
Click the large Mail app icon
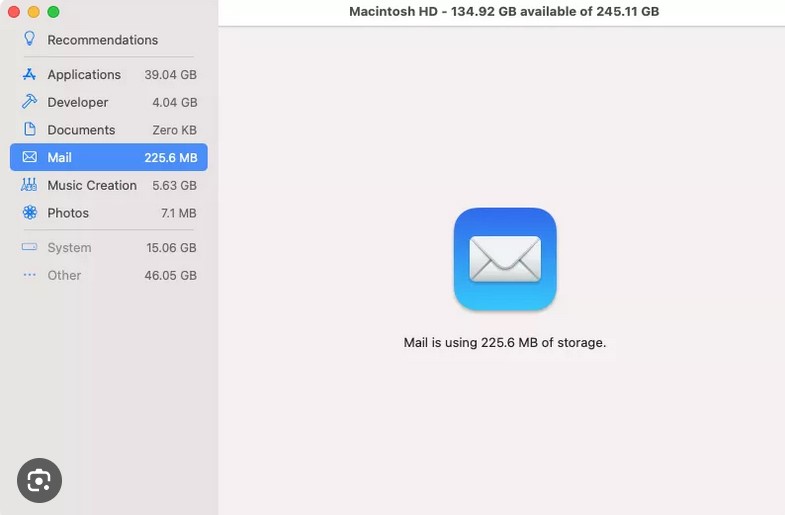[x=505, y=259]
